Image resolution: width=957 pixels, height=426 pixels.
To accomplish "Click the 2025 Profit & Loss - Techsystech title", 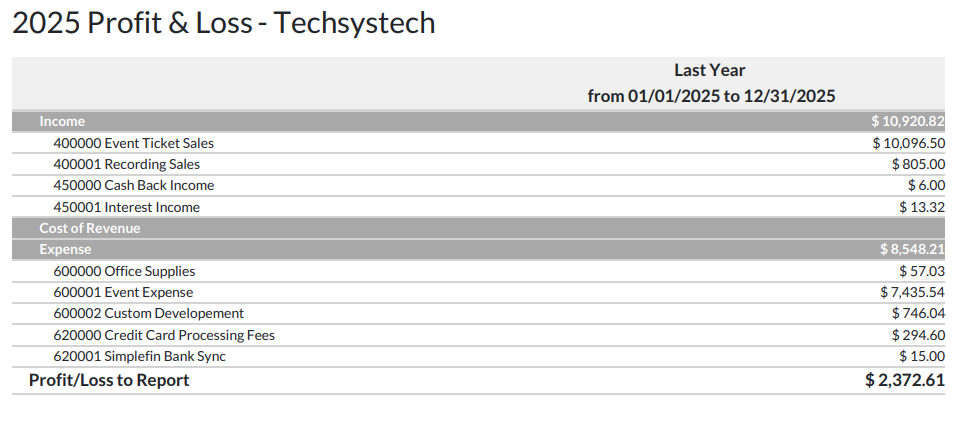I will coord(224,24).
